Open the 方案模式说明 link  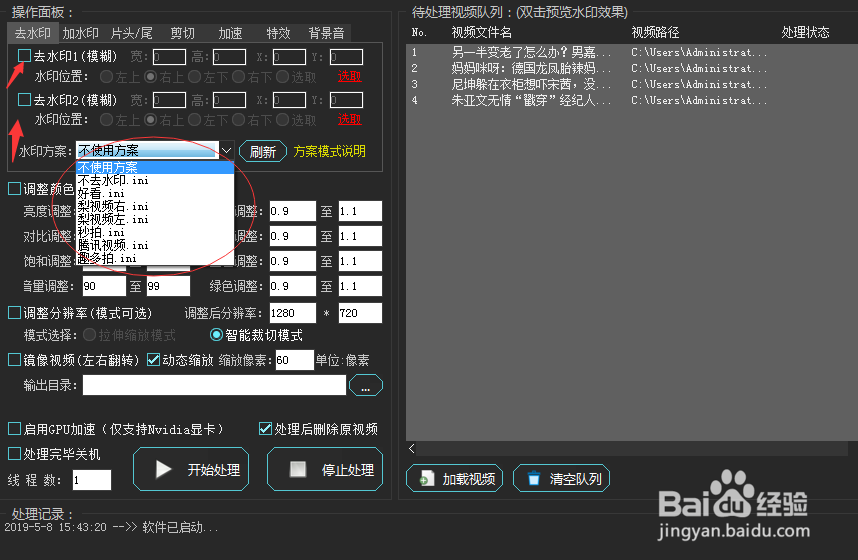[x=329, y=151]
